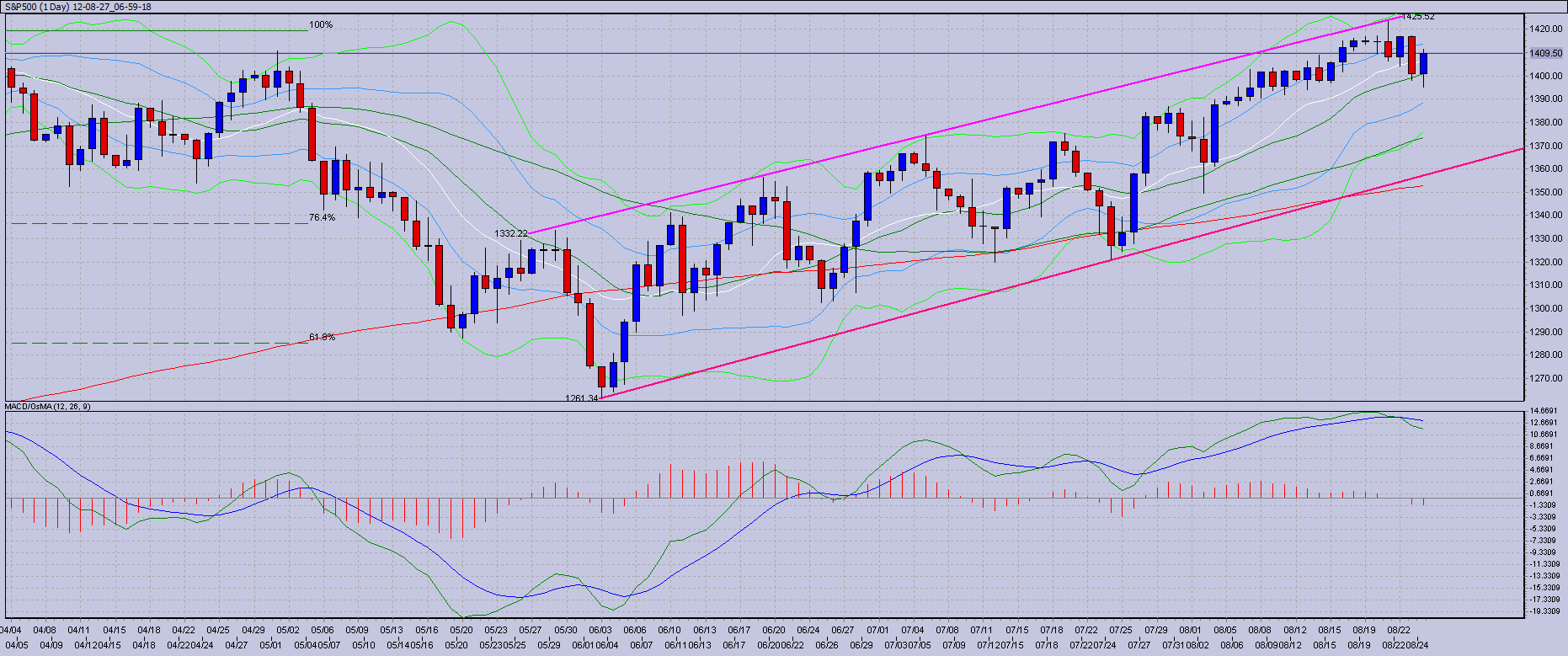The width and height of the screenshot is (1568, 656).
Task: Click the 1420.00 price axis label
Action: tap(1546, 29)
